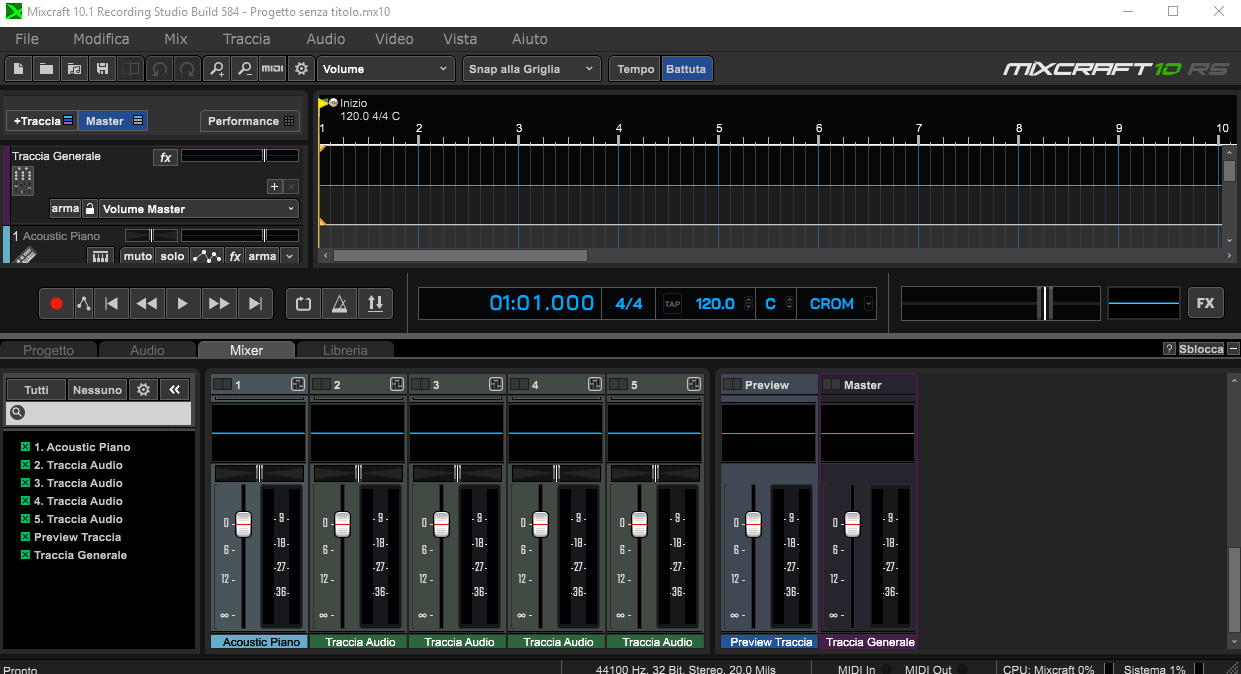Solo the Acoustic Piano track
The height and width of the screenshot is (674, 1241).
173,257
